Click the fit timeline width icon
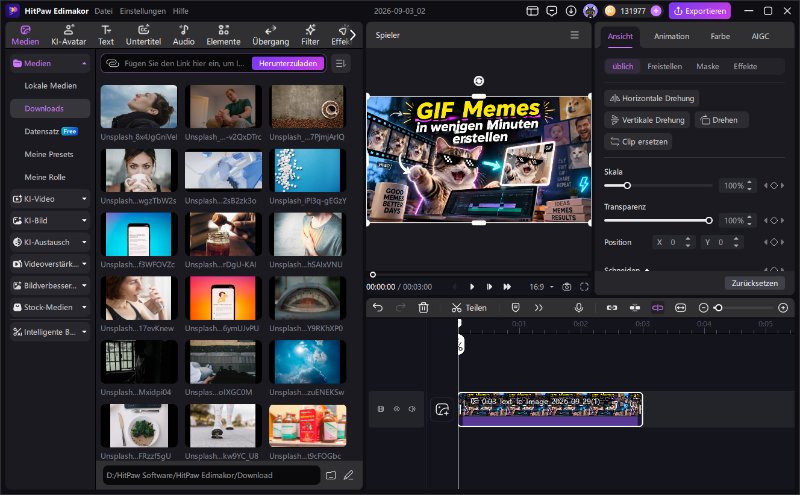The width and height of the screenshot is (800, 495). click(x=680, y=307)
